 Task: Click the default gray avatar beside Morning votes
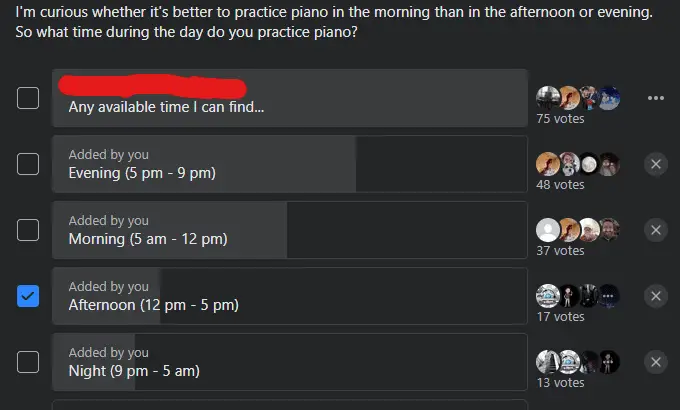pyautogui.click(x=548, y=230)
